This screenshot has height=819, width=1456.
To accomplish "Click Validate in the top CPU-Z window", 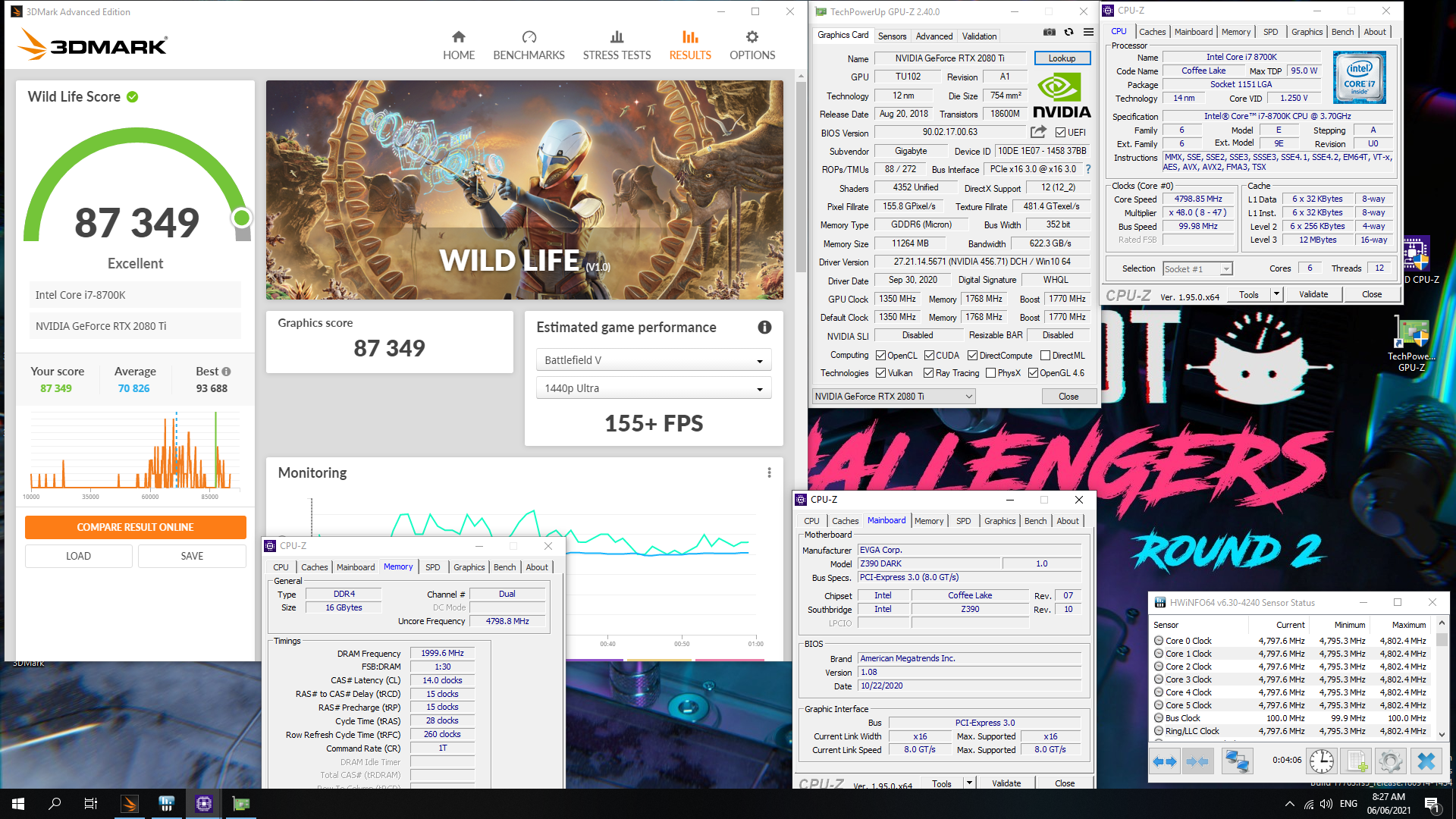I will pos(1313,294).
